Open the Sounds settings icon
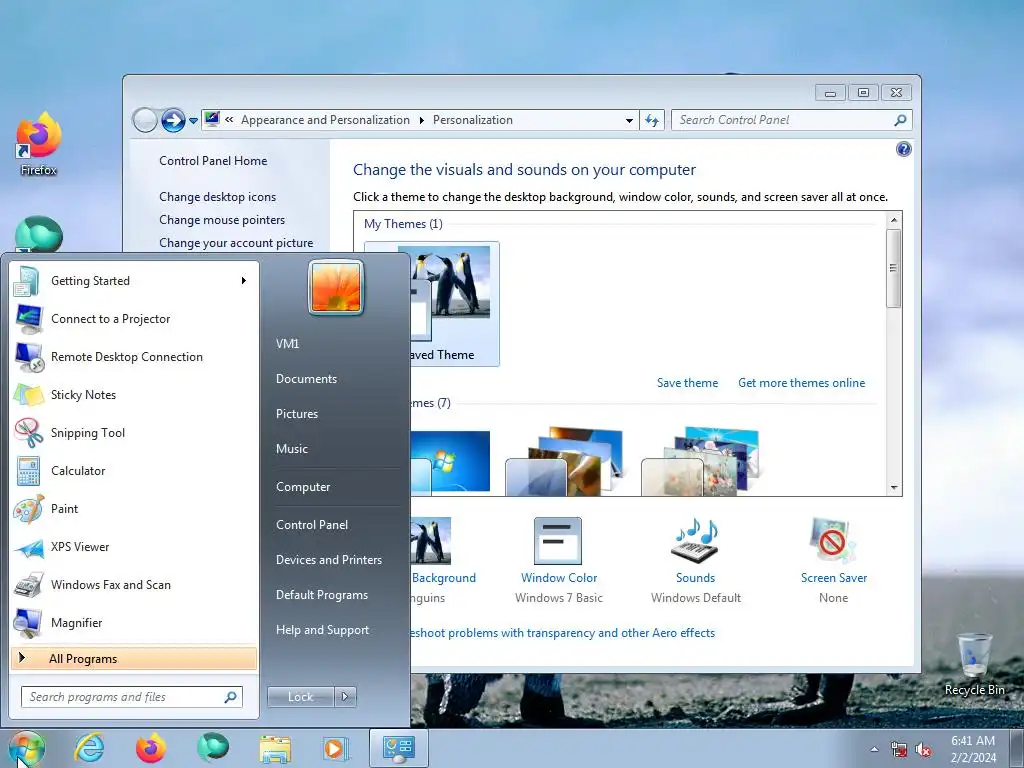 tap(696, 541)
